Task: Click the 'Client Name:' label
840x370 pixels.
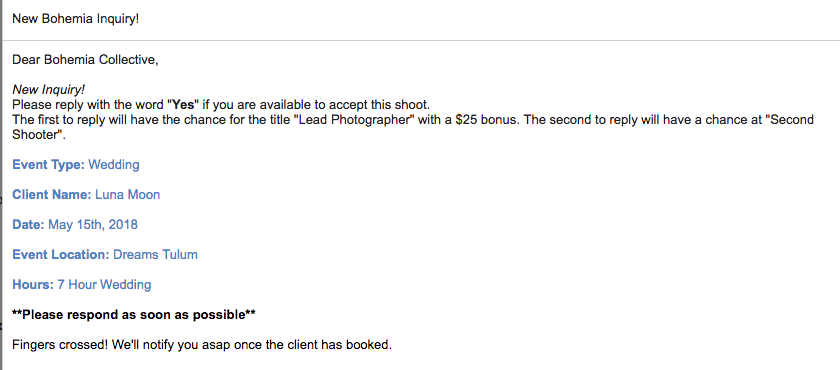Action: tap(51, 195)
